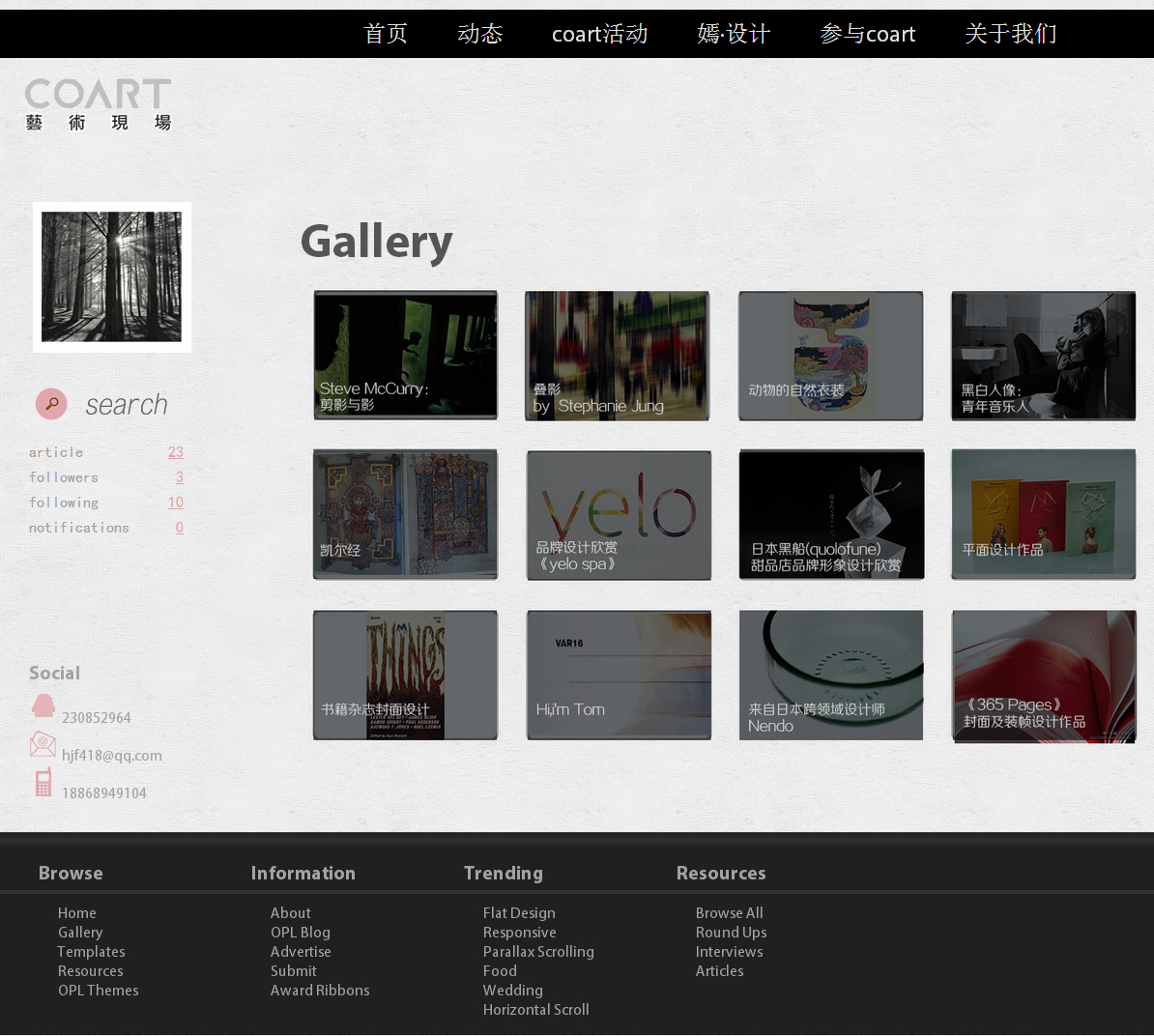Click the pink email envelope icon
The width and height of the screenshot is (1154, 1036).
(x=43, y=744)
